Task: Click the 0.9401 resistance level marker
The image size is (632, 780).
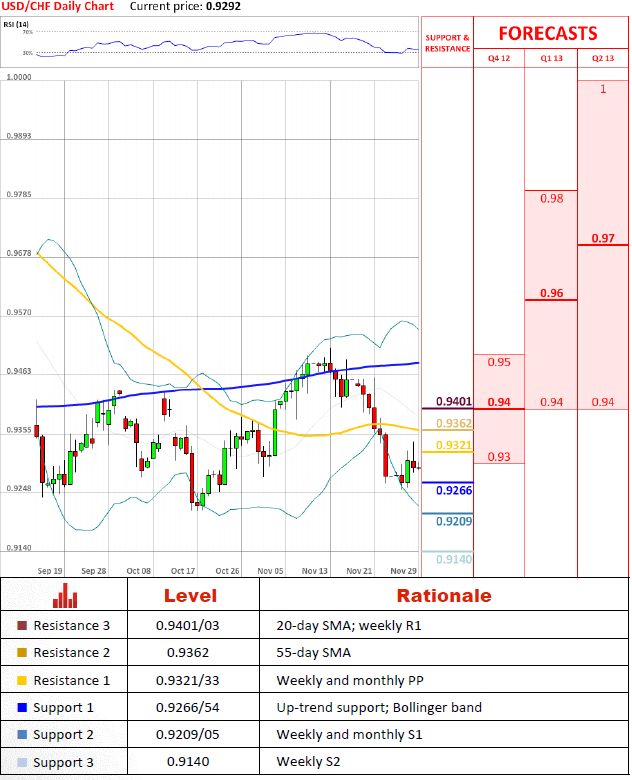Action: click(453, 403)
